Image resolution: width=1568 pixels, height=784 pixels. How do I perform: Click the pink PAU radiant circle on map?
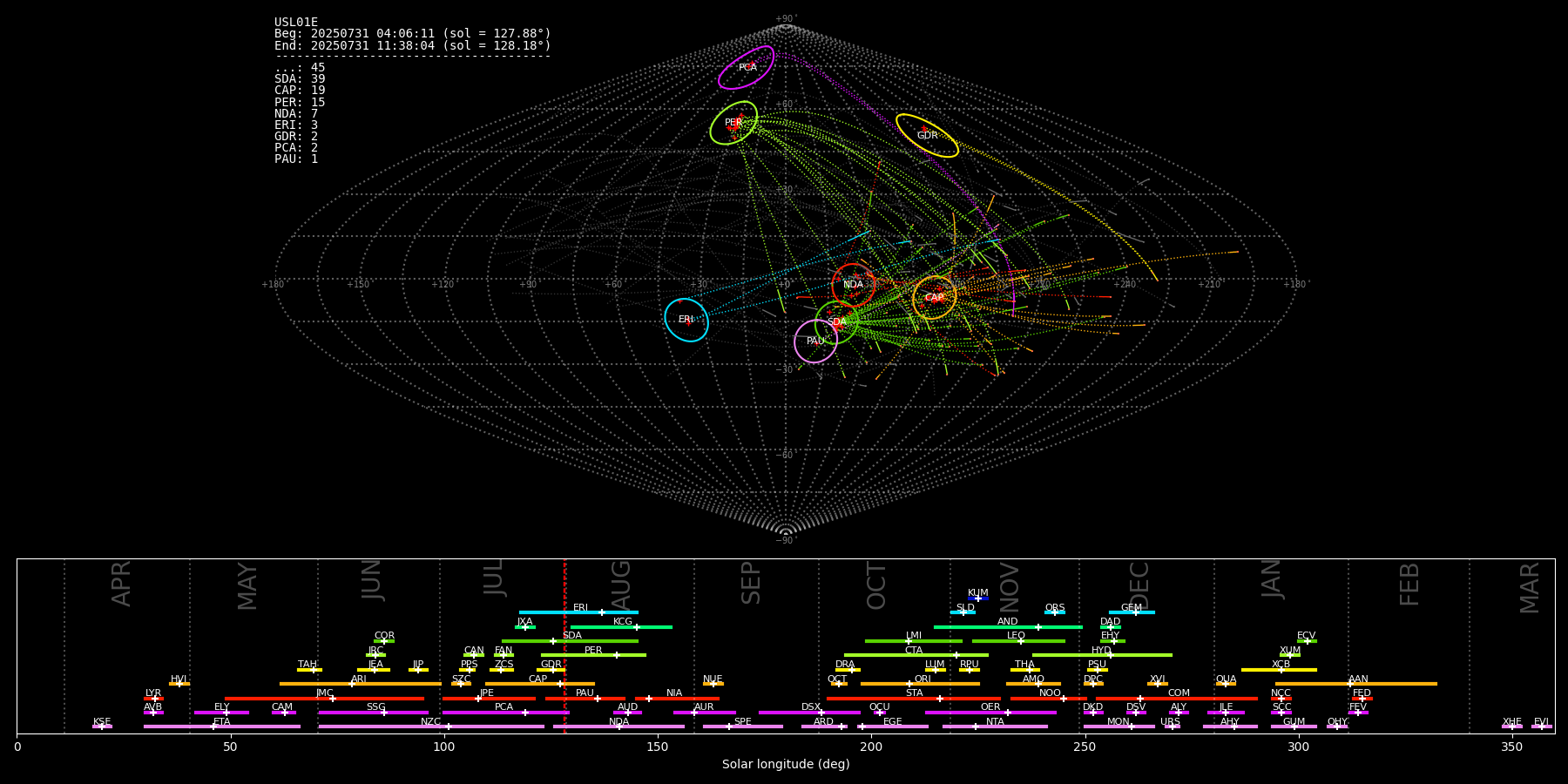816,341
